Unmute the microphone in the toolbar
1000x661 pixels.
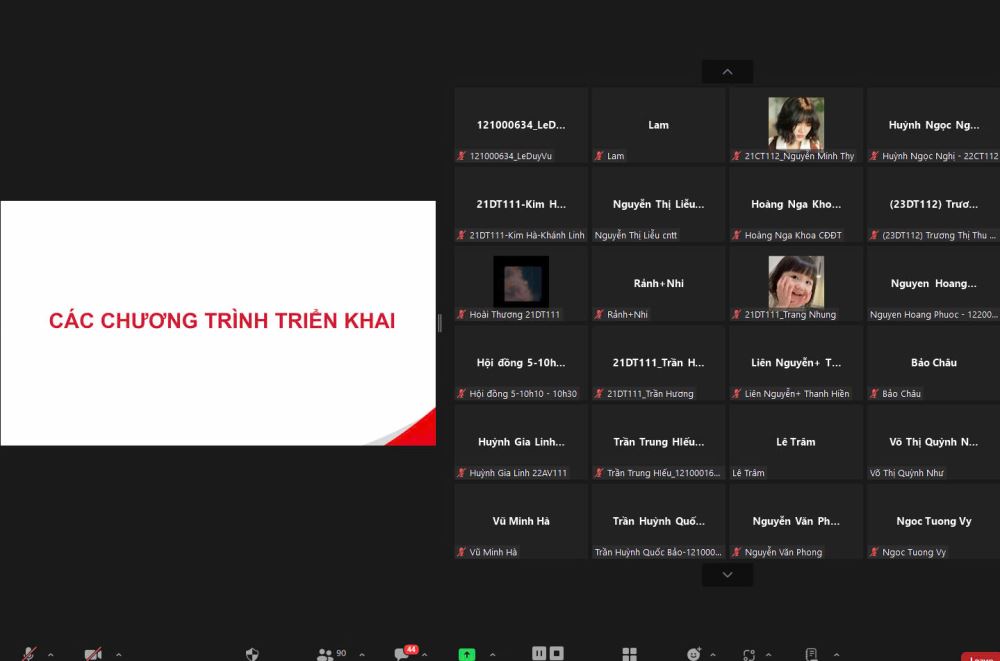pyautogui.click(x=29, y=654)
